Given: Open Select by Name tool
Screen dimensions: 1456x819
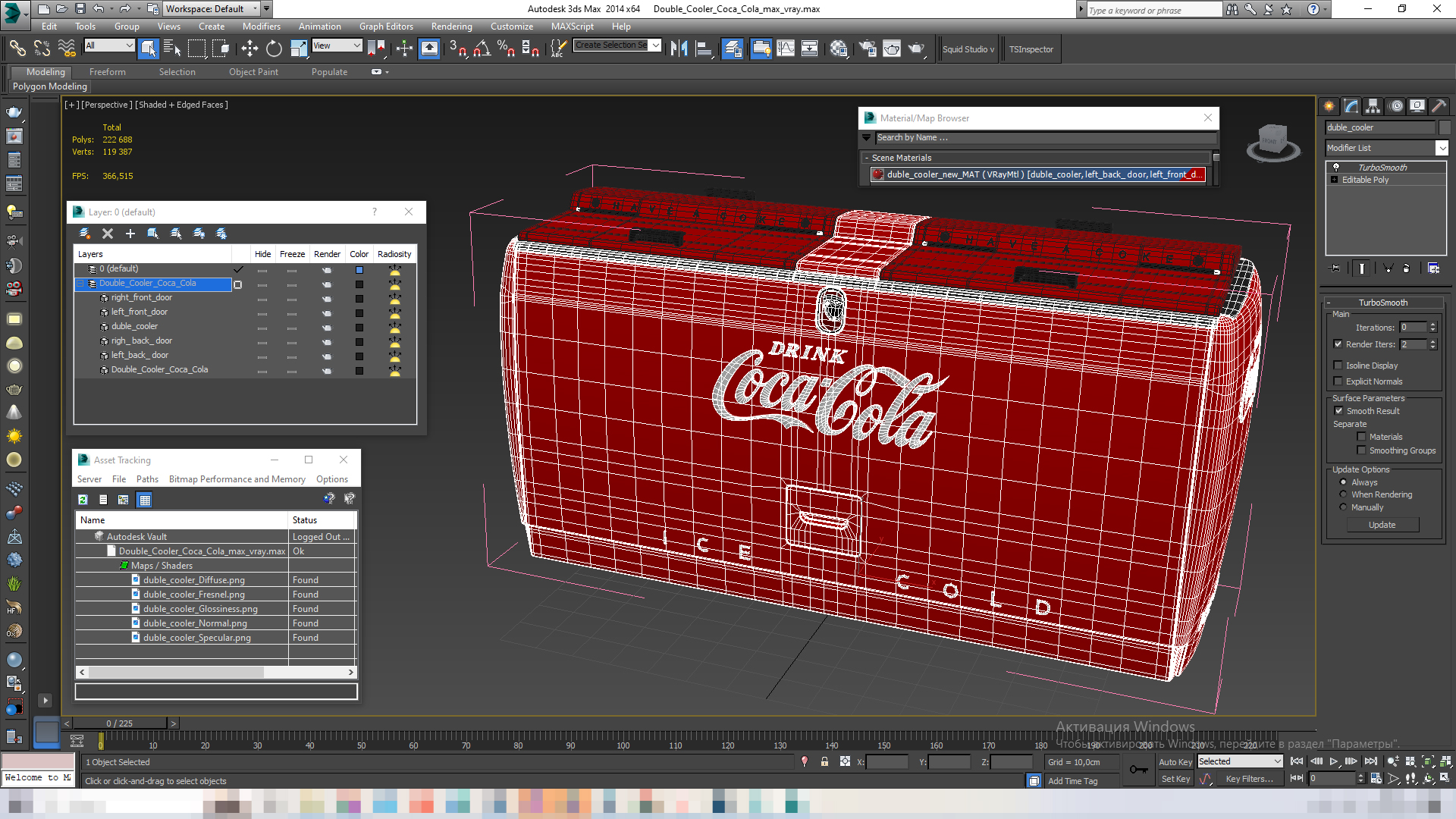Looking at the screenshot, I should pos(172,49).
